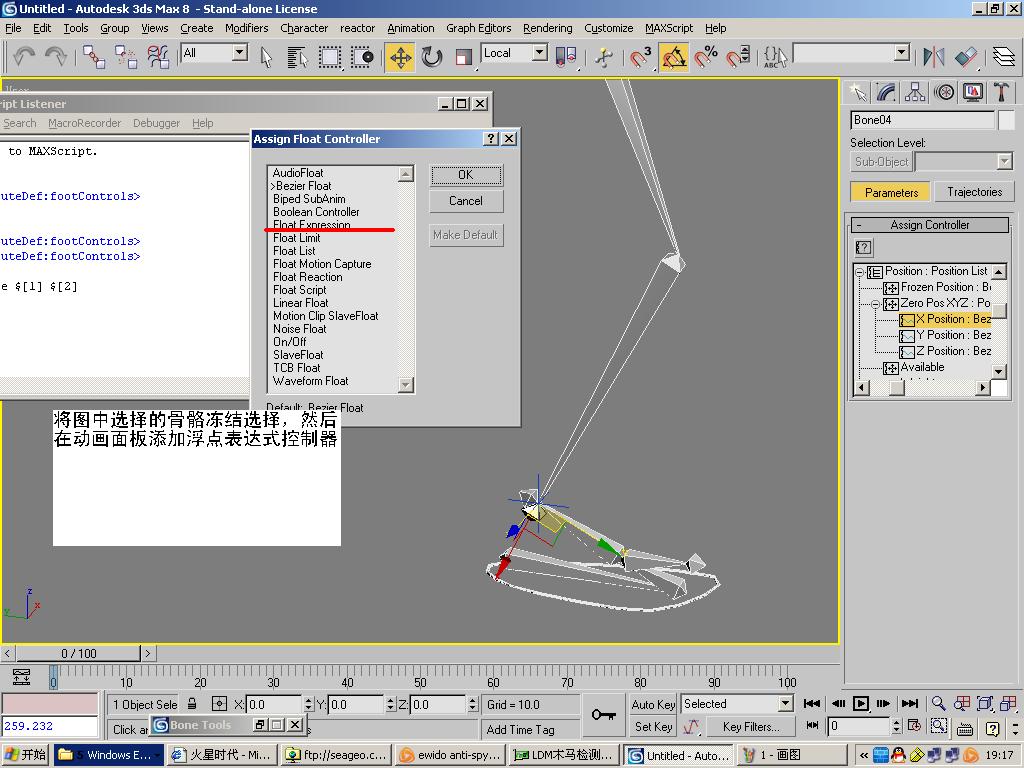
Task: Activate Bind to Space Warp tool
Action: tap(158, 57)
